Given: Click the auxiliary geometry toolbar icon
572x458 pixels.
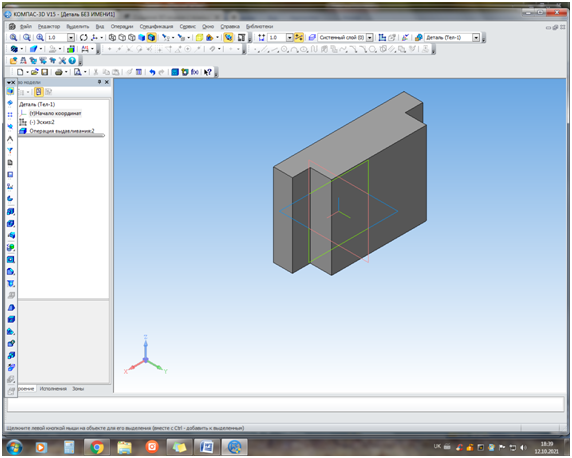Looking at the screenshot, I should [x=10, y=127].
